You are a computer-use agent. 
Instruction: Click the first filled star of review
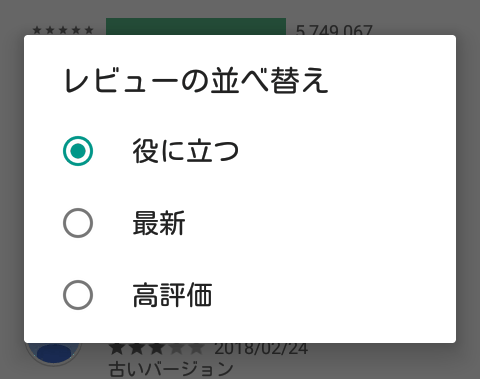[116, 349]
